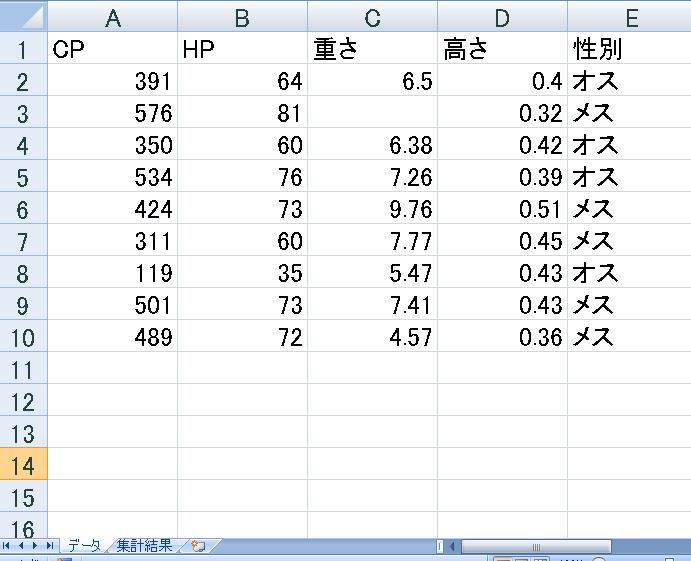Image resolution: width=691 pixels, height=561 pixels.
Task: Select column A header
Action: (113, 16)
